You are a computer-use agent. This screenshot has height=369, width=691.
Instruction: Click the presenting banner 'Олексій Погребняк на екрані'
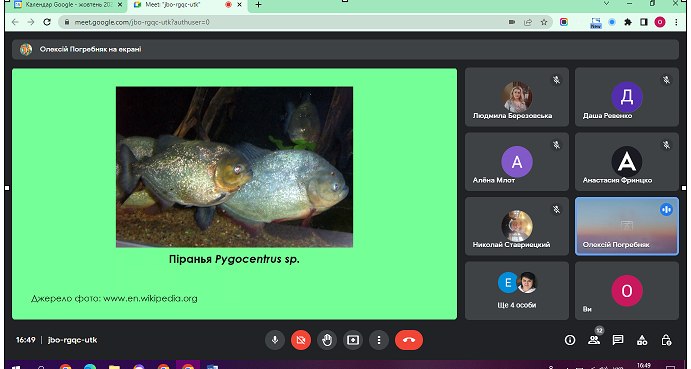coord(345,49)
